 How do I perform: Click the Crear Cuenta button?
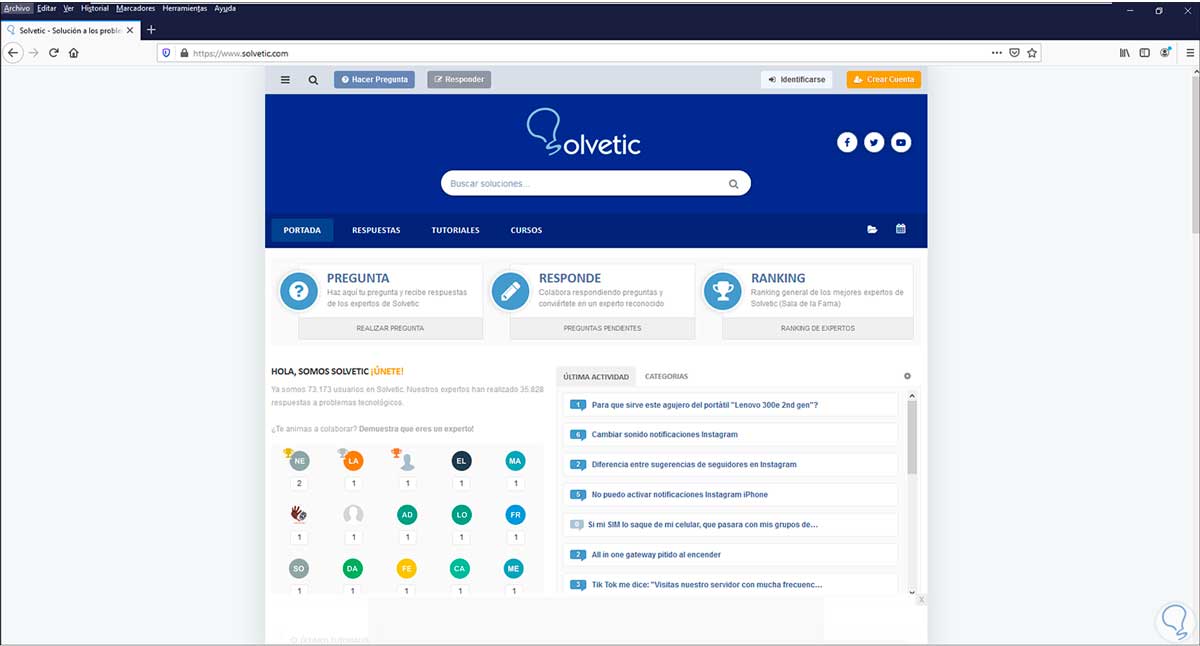884,80
